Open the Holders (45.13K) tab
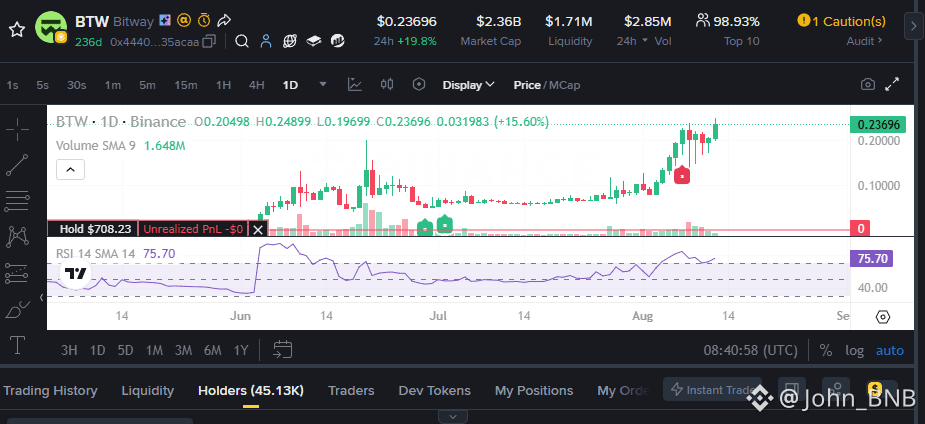Screen dimensions: 925x424 (251, 390)
